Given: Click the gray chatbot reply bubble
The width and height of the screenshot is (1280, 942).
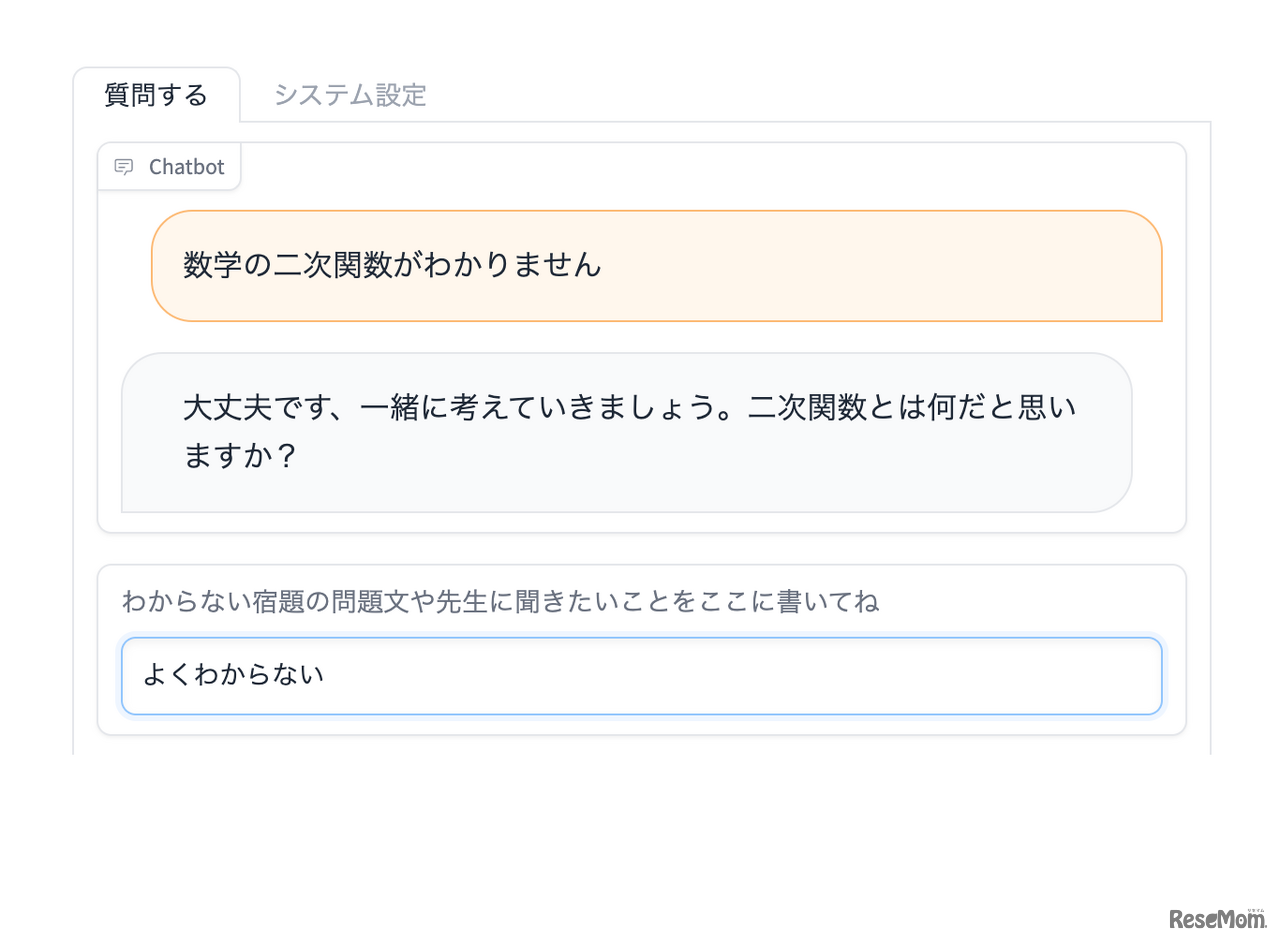Looking at the screenshot, I should 626,432.
